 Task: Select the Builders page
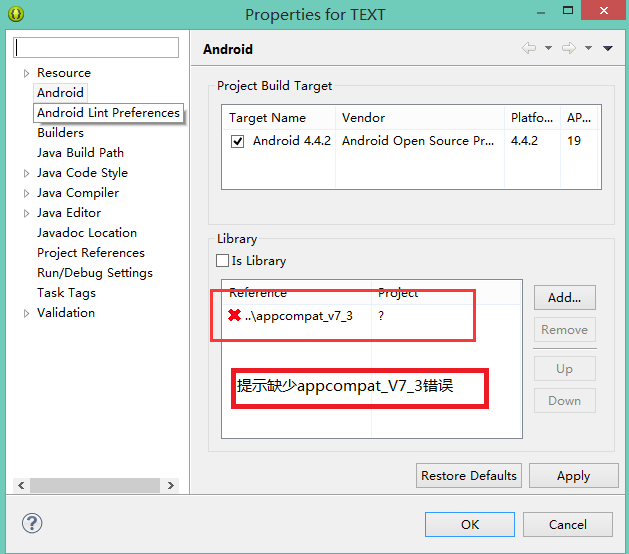tap(61, 133)
